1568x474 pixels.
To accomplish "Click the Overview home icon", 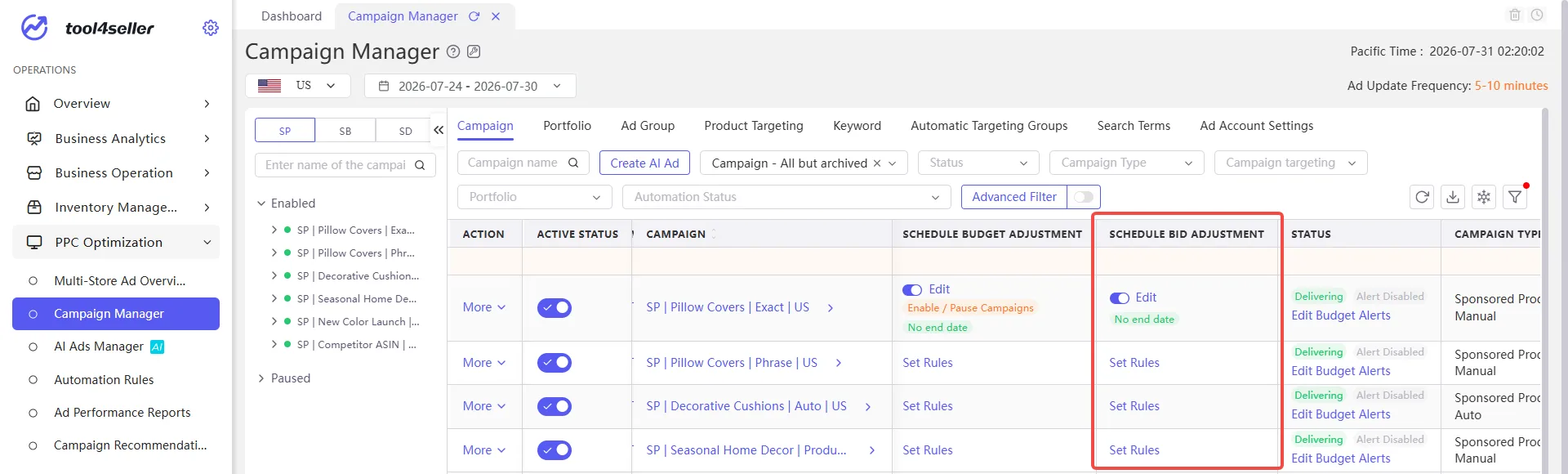I will [33, 104].
